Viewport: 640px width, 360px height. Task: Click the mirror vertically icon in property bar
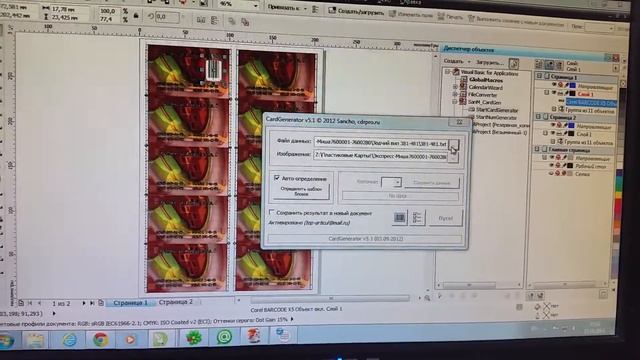[214, 20]
